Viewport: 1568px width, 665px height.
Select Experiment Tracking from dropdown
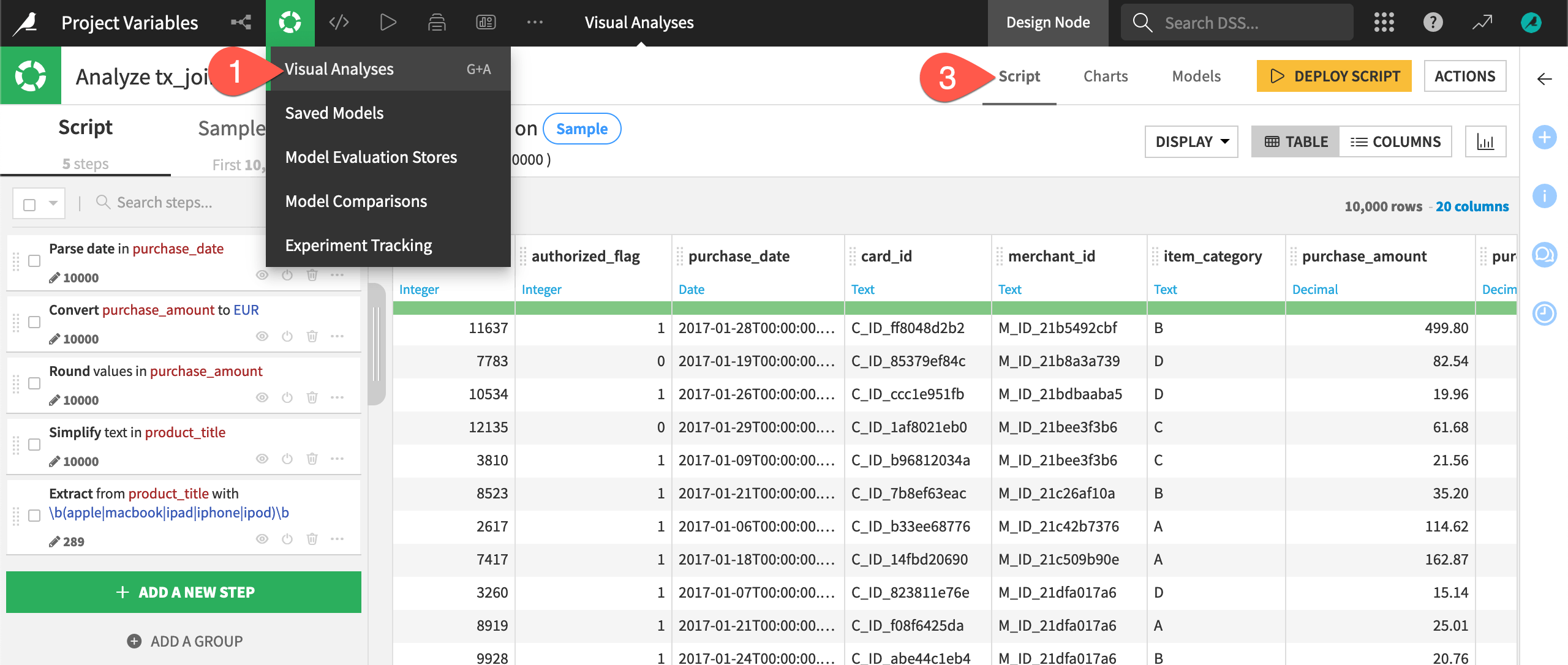point(358,244)
